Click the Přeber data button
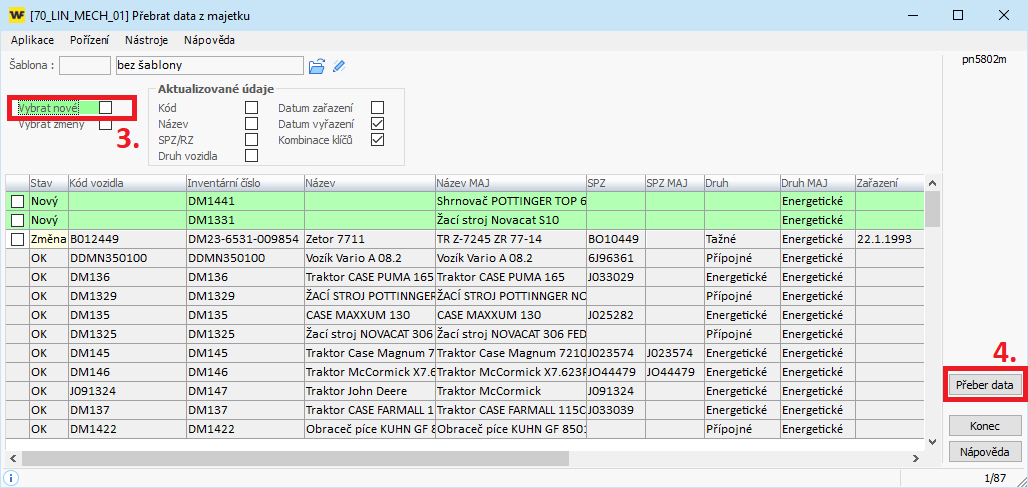This screenshot has height=488, width=1028. click(x=985, y=385)
